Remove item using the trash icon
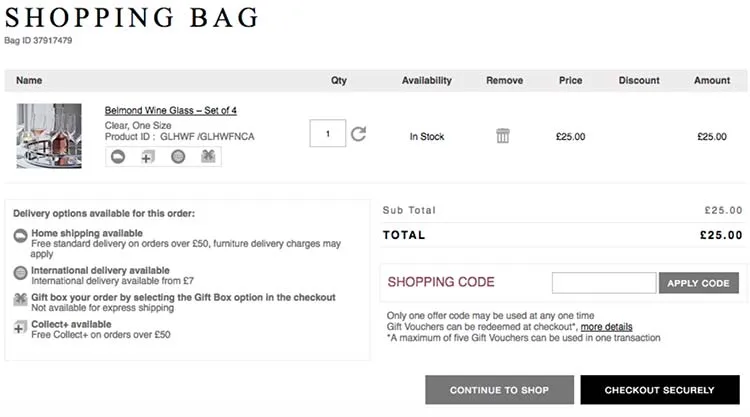750x417 pixels. click(x=503, y=136)
